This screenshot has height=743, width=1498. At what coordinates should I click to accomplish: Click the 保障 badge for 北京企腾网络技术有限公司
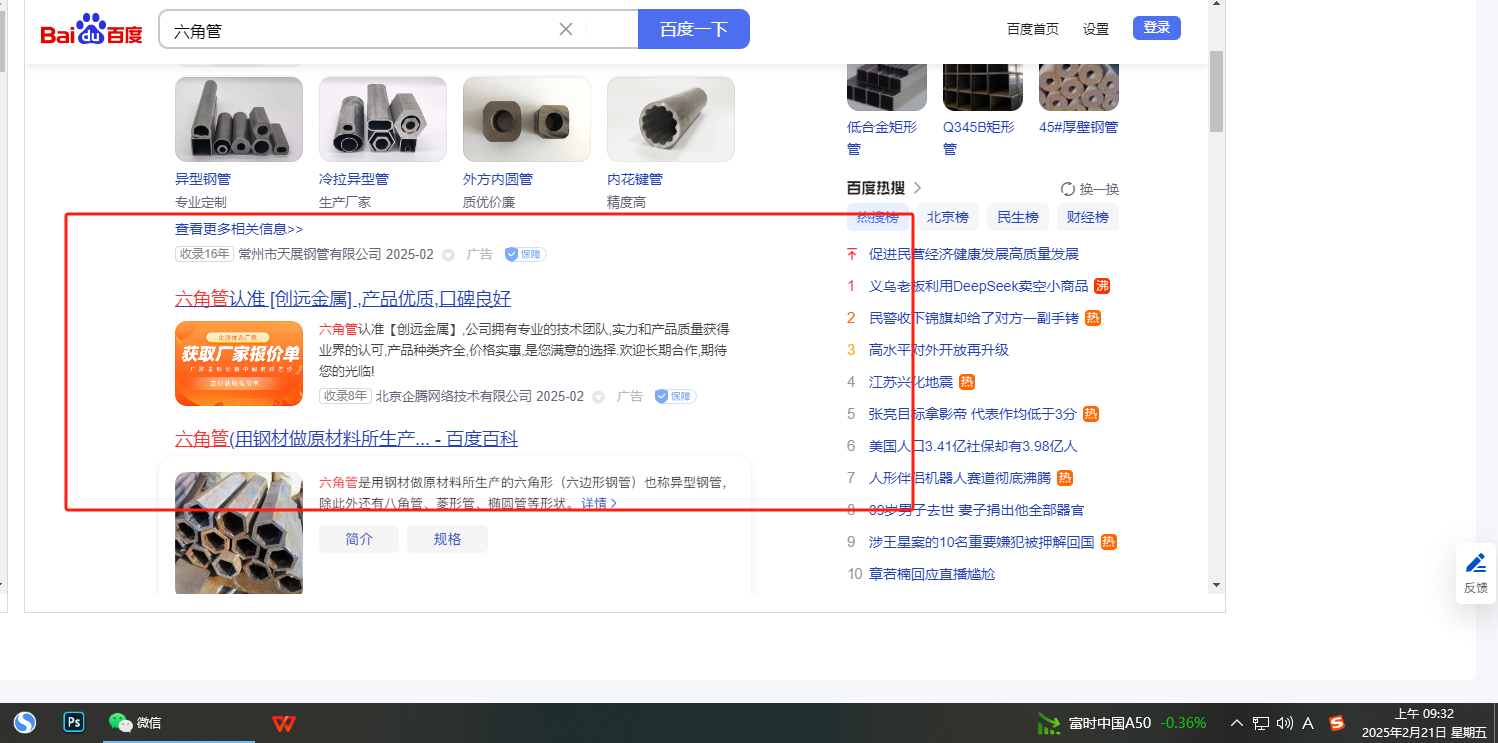click(x=676, y=396)
